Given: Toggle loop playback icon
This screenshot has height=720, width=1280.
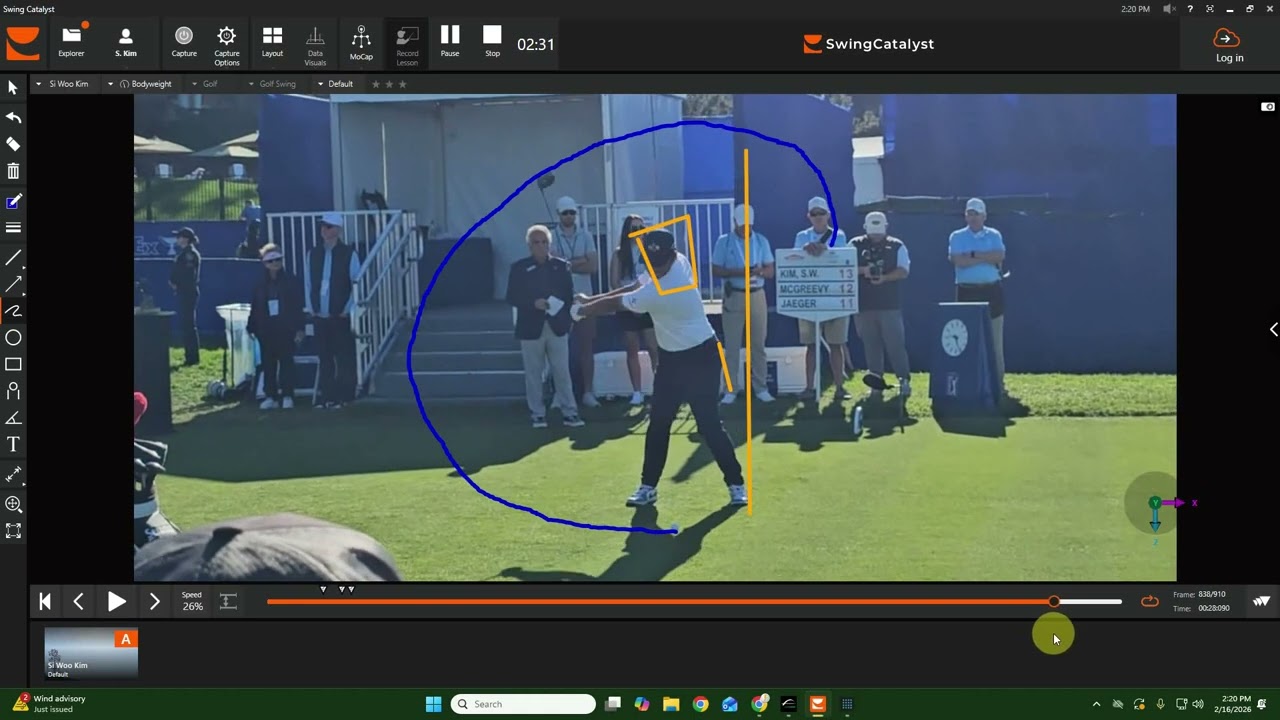Looking at the screenshot, I should 1150,601.
